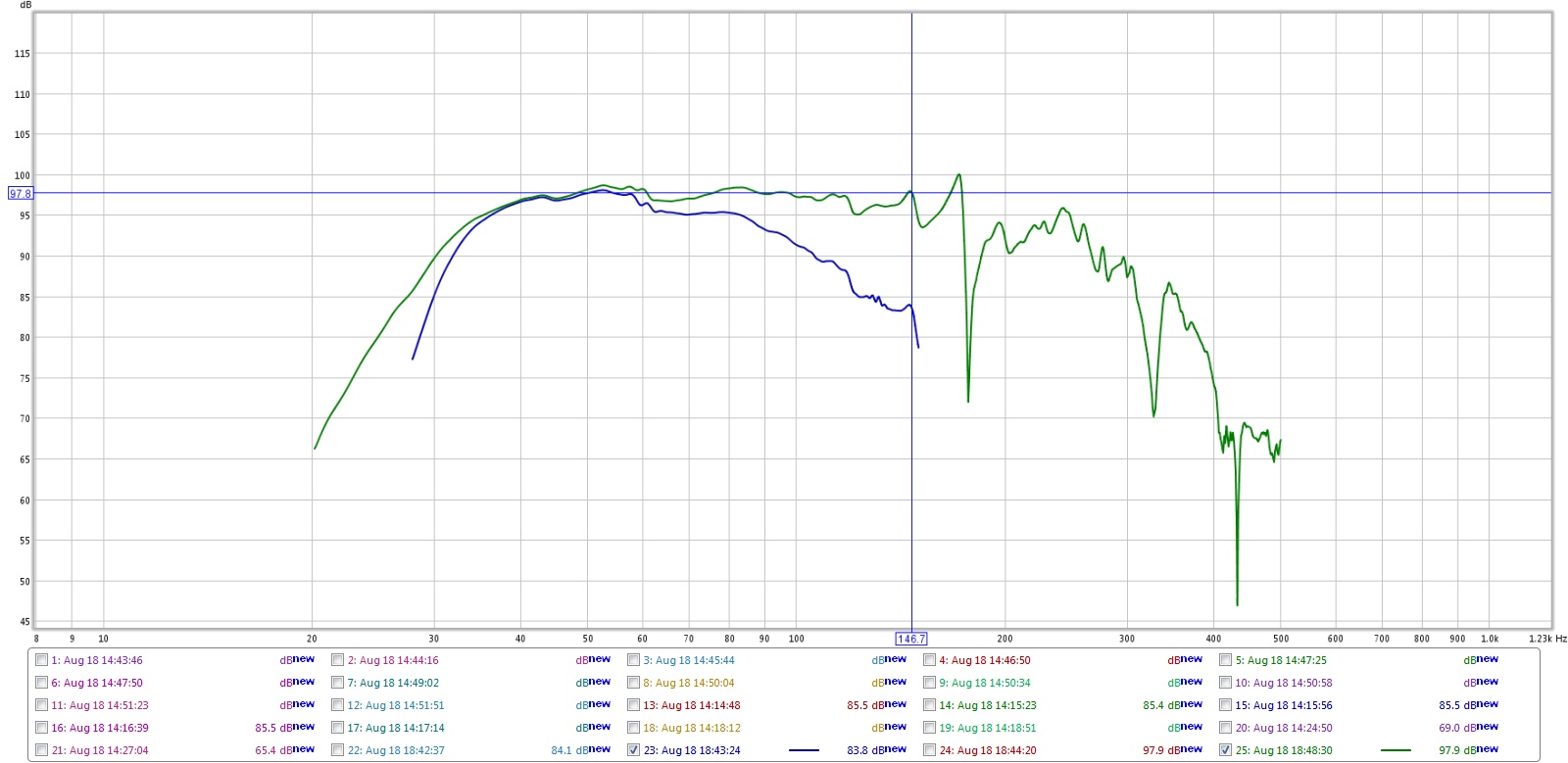This screenshot has height=763, width=1568.
Task: Show trace 22: Aug 18 18:42:37 via checkbox
Action: point(337,749)
